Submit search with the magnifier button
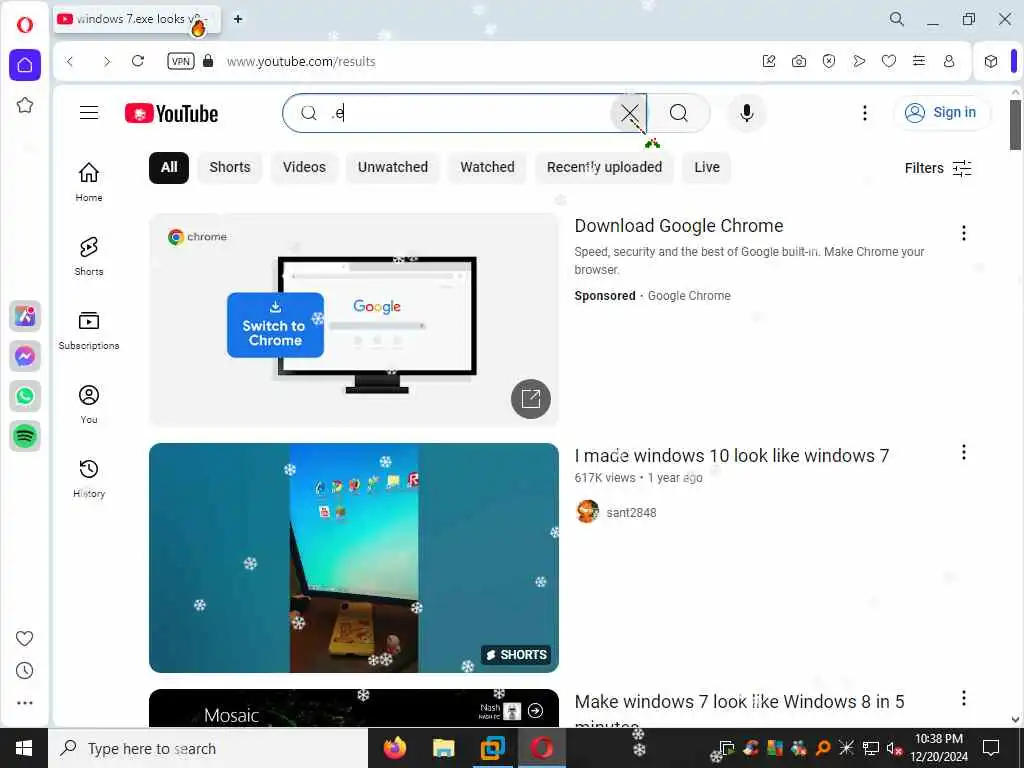Screen dimensions: 1024x768 pyautogui.click(x=679, y=113)
